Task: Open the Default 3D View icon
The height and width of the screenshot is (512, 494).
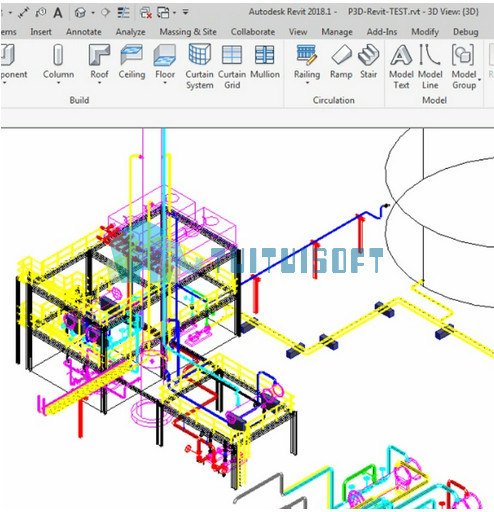Action: [x=80, y=13]
